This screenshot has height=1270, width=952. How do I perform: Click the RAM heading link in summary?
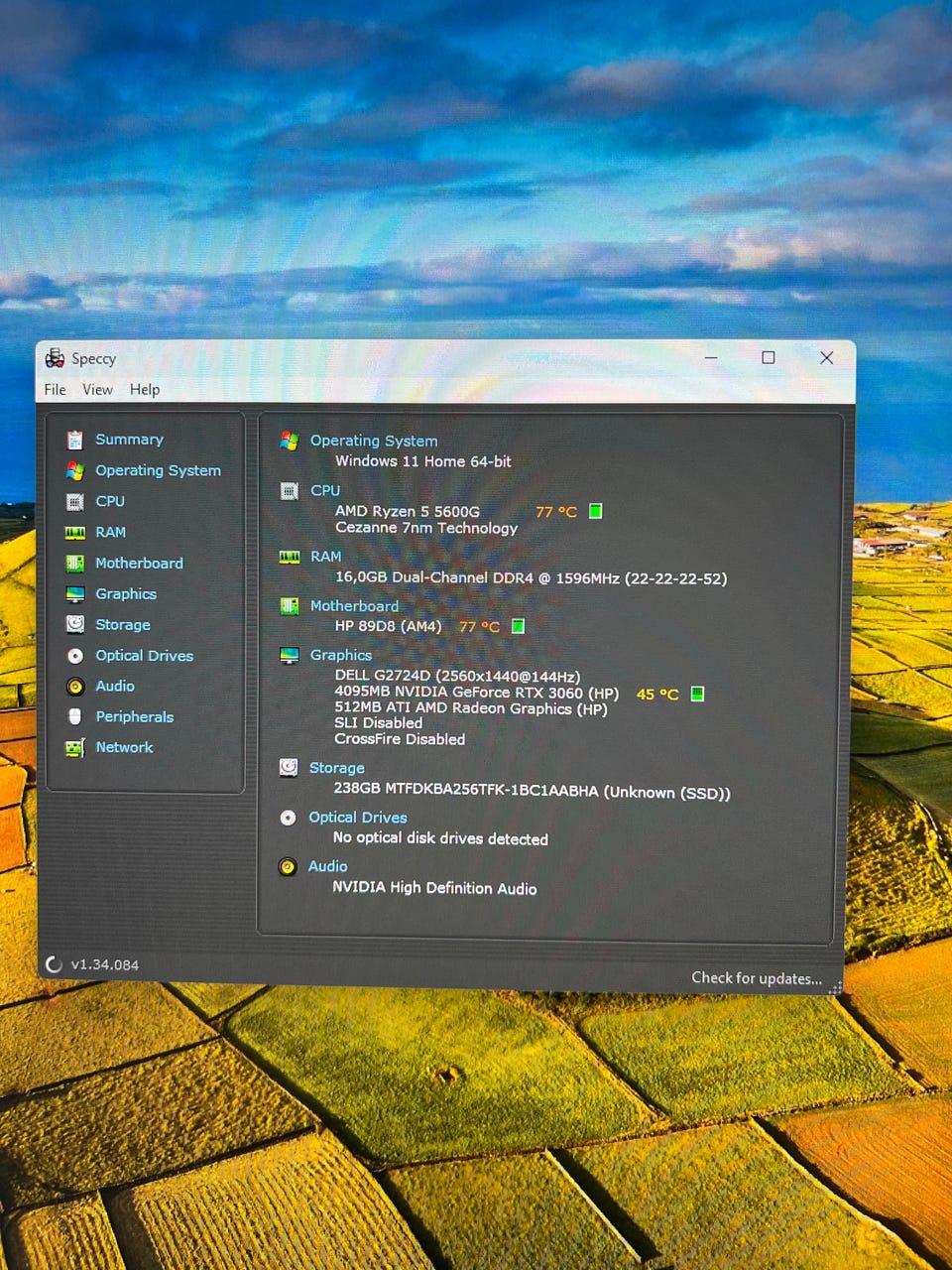325,557
